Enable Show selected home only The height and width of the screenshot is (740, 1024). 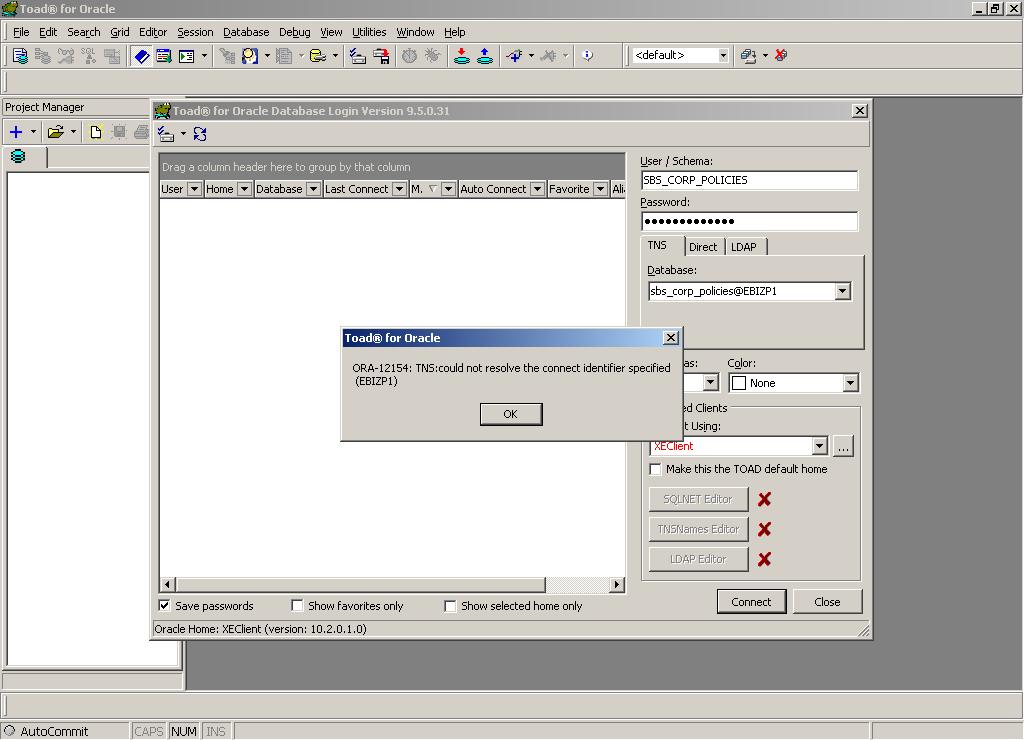click(x=450, y=606)
